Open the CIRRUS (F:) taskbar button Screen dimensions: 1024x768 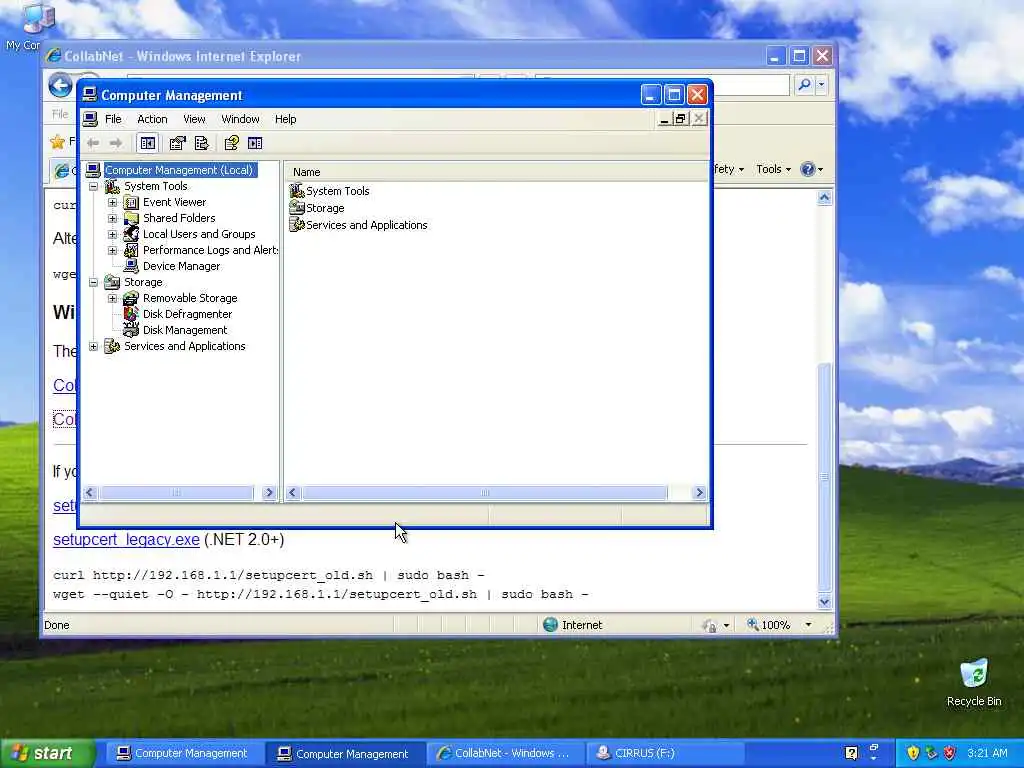click(x=665, y=754)
